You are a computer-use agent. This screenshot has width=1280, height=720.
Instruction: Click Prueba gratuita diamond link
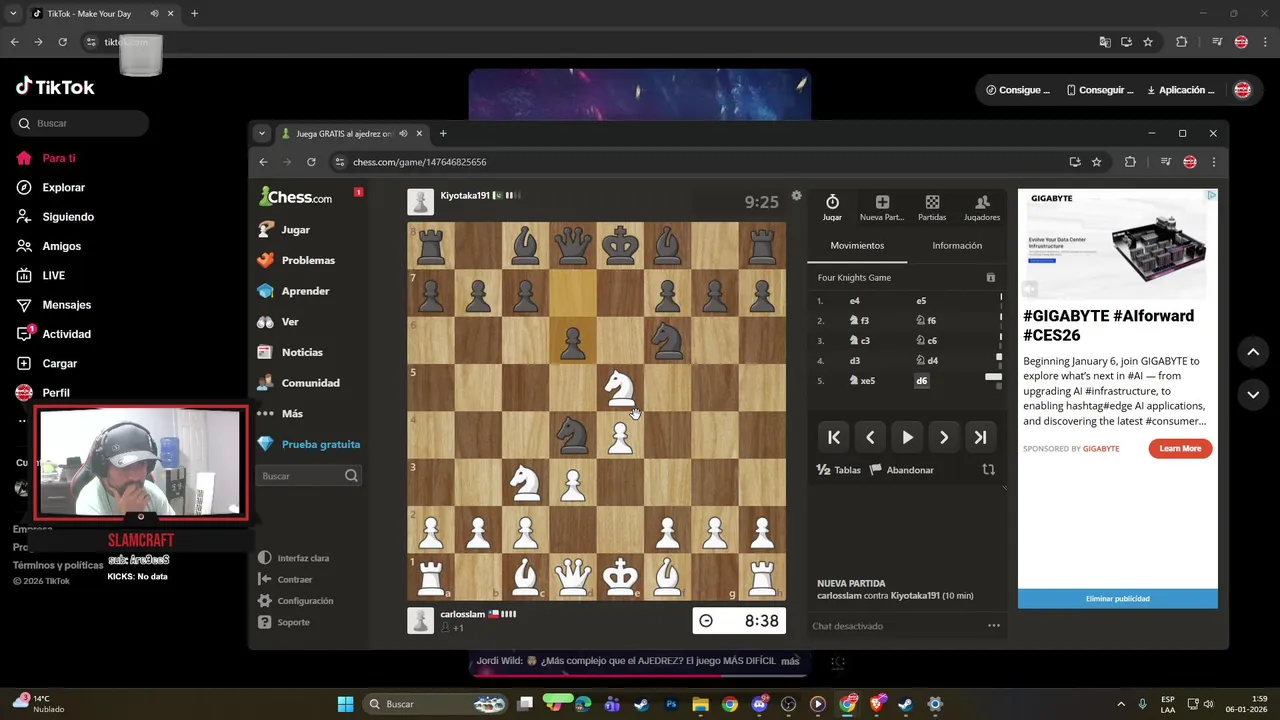(308, 444)
